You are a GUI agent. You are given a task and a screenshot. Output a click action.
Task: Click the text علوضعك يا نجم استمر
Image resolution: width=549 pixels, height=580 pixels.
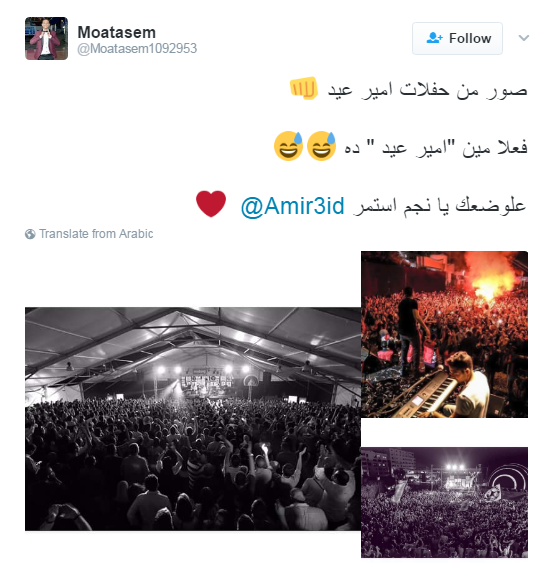[x=439, y=206]
